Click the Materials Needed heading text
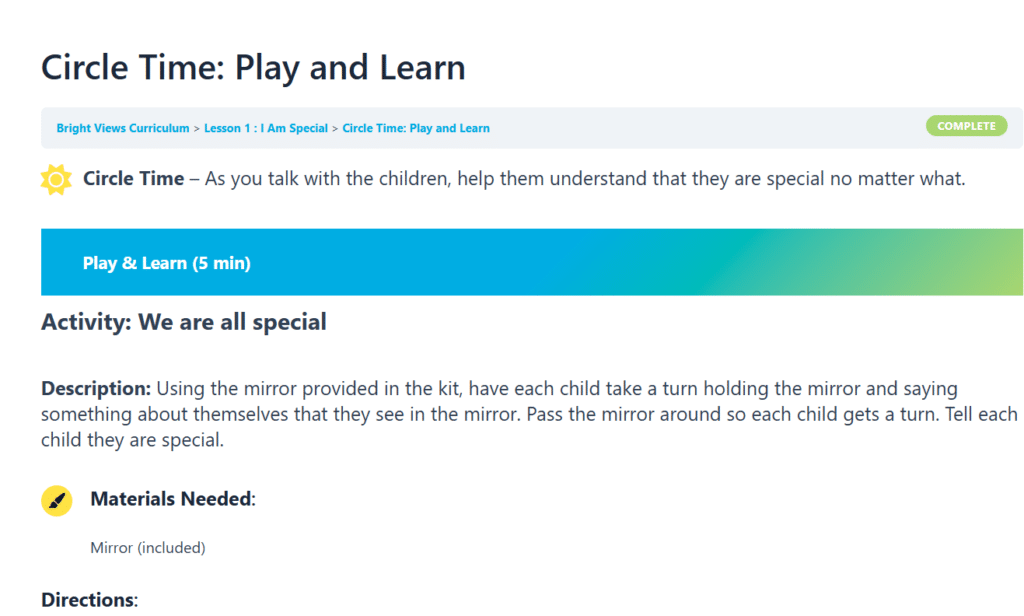This screenshot has width=1024, height=616. pos(172,499)
